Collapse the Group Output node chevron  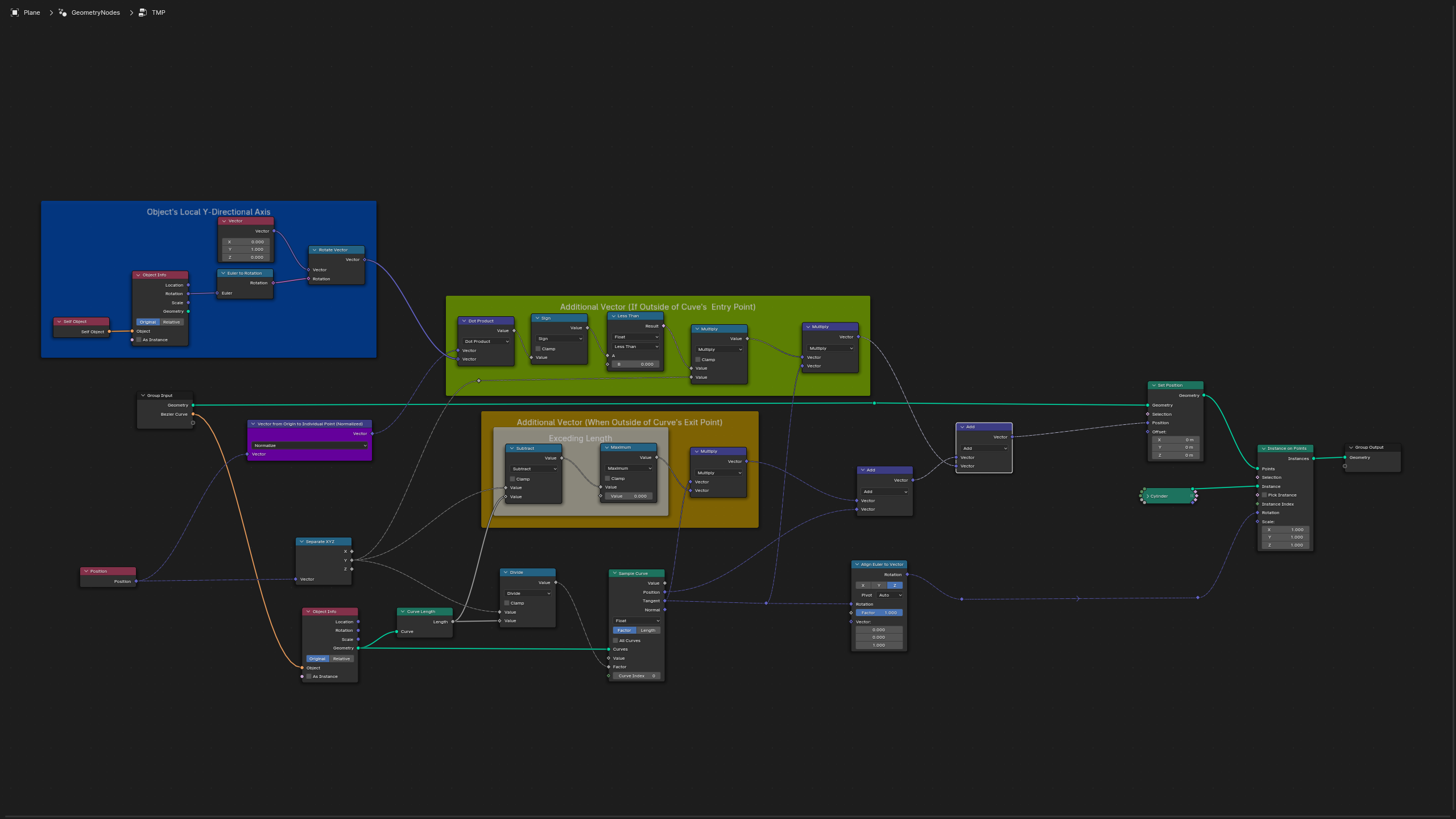1351,447
